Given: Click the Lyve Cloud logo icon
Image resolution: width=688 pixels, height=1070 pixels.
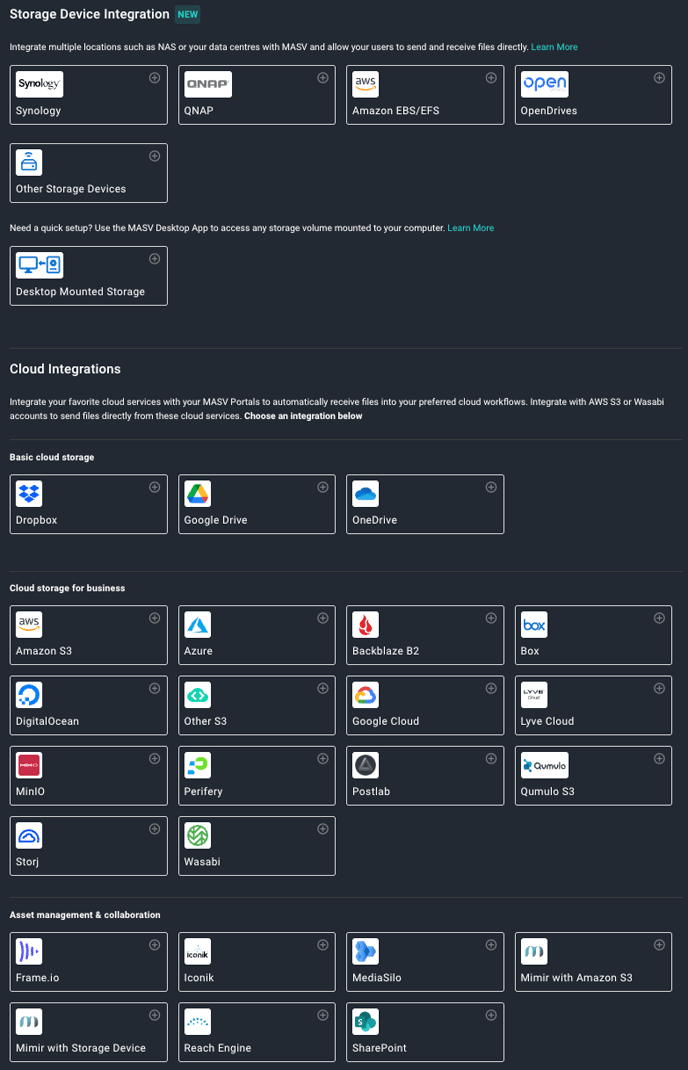Looking at the screenshot, I should click(x=534, y=695).
